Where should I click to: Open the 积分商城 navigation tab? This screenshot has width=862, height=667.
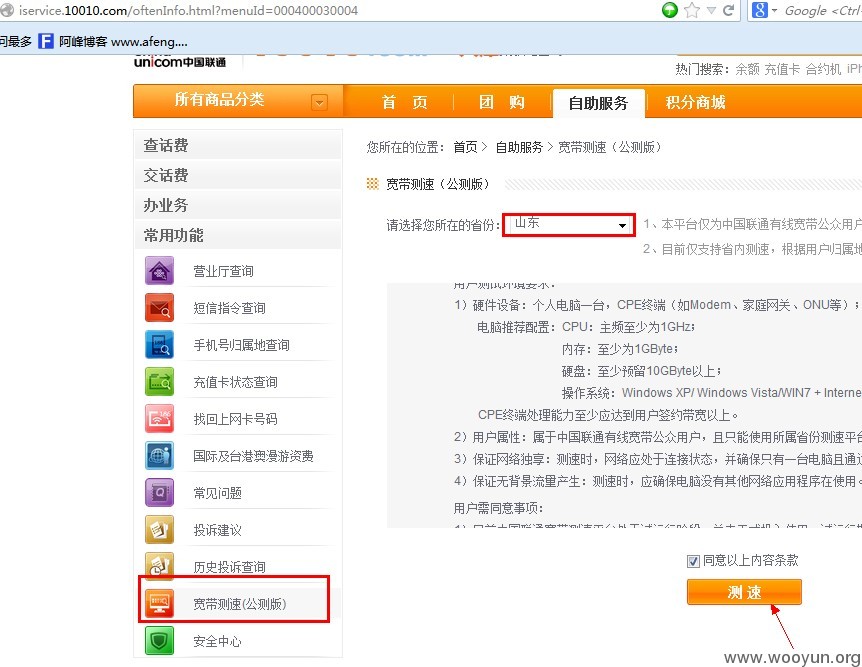[x=695, y=102]
